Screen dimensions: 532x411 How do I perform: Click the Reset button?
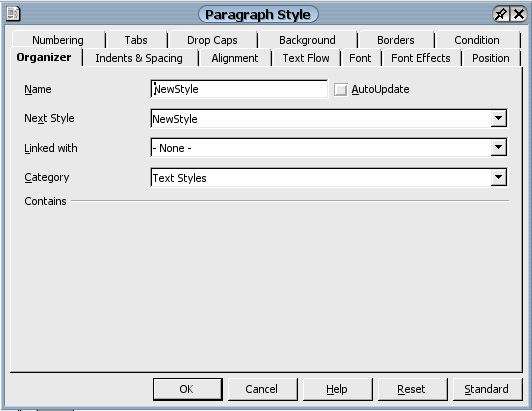tap(412, 389)
